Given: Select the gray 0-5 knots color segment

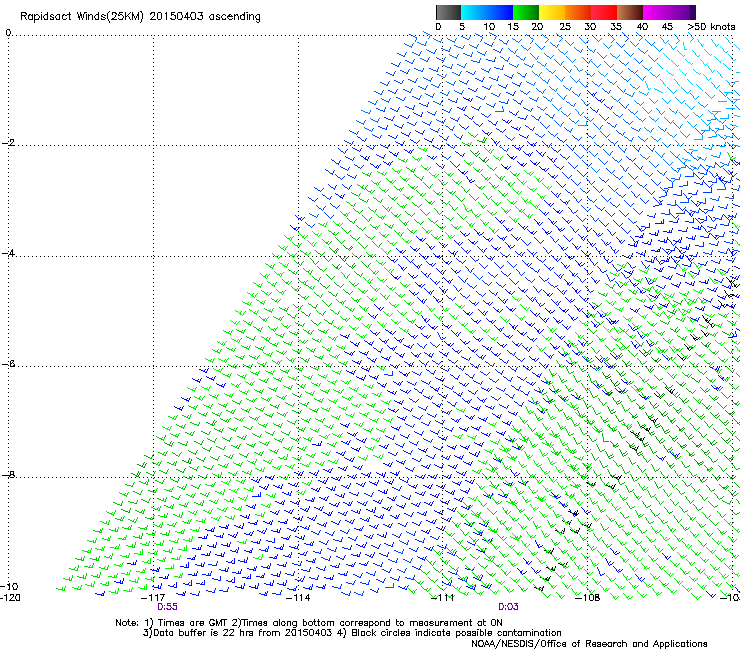Looking at the screenshot, I should [448, 12].
